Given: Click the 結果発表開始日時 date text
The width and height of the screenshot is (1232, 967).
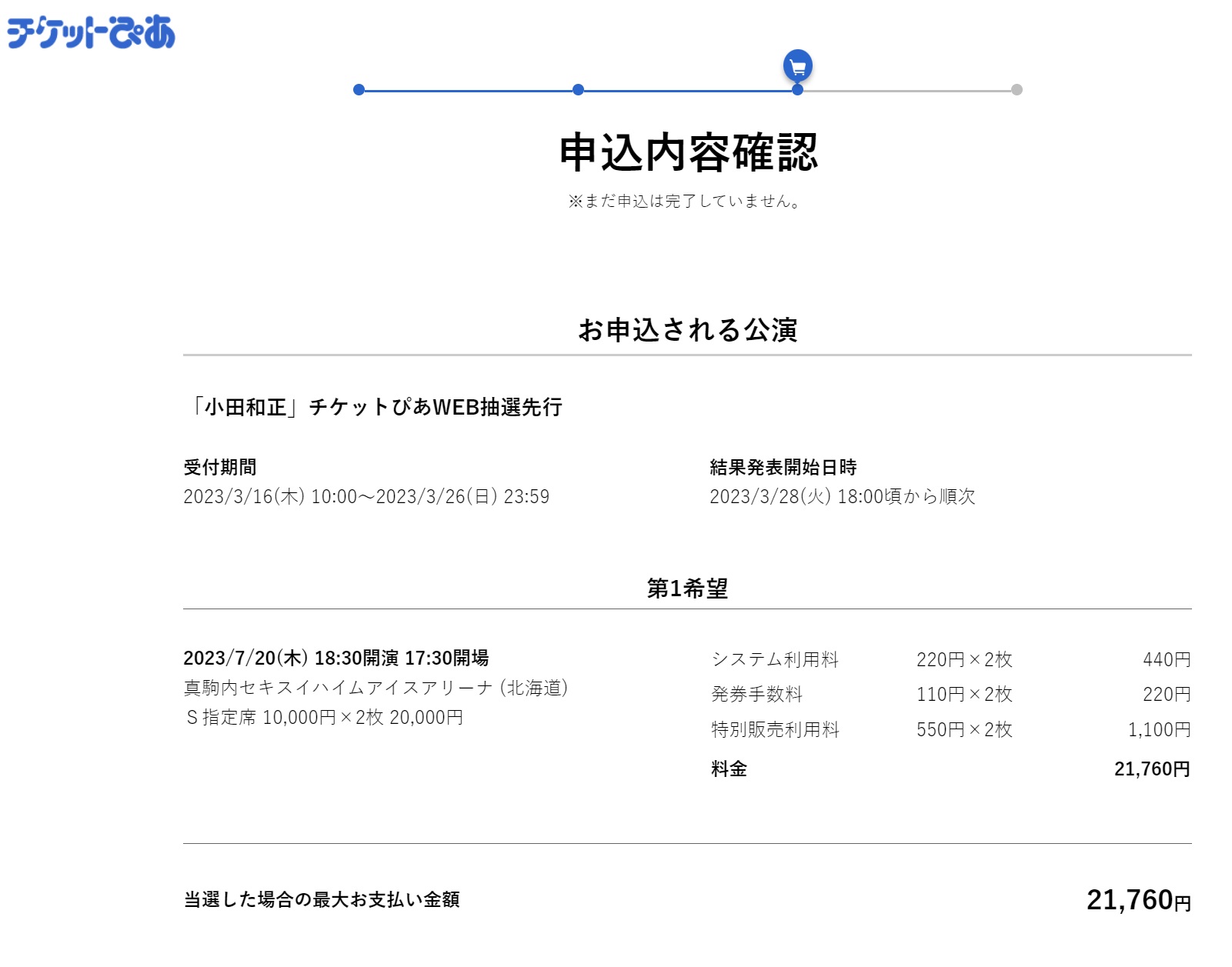Looking at the screenshot, I should tap(842, 497).
